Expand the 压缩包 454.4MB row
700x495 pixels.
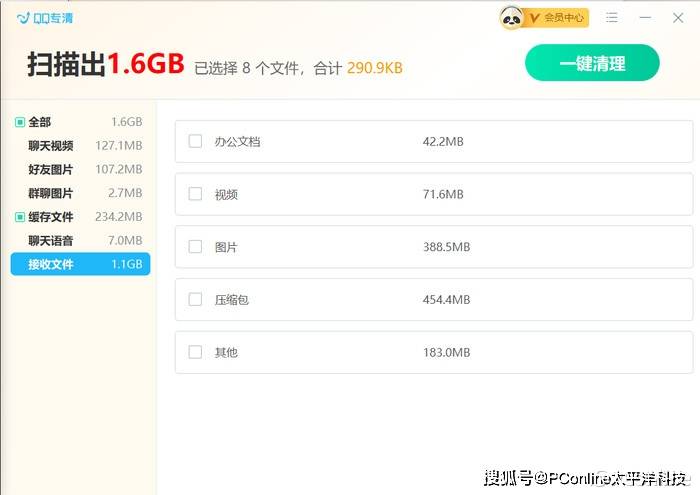434,299
